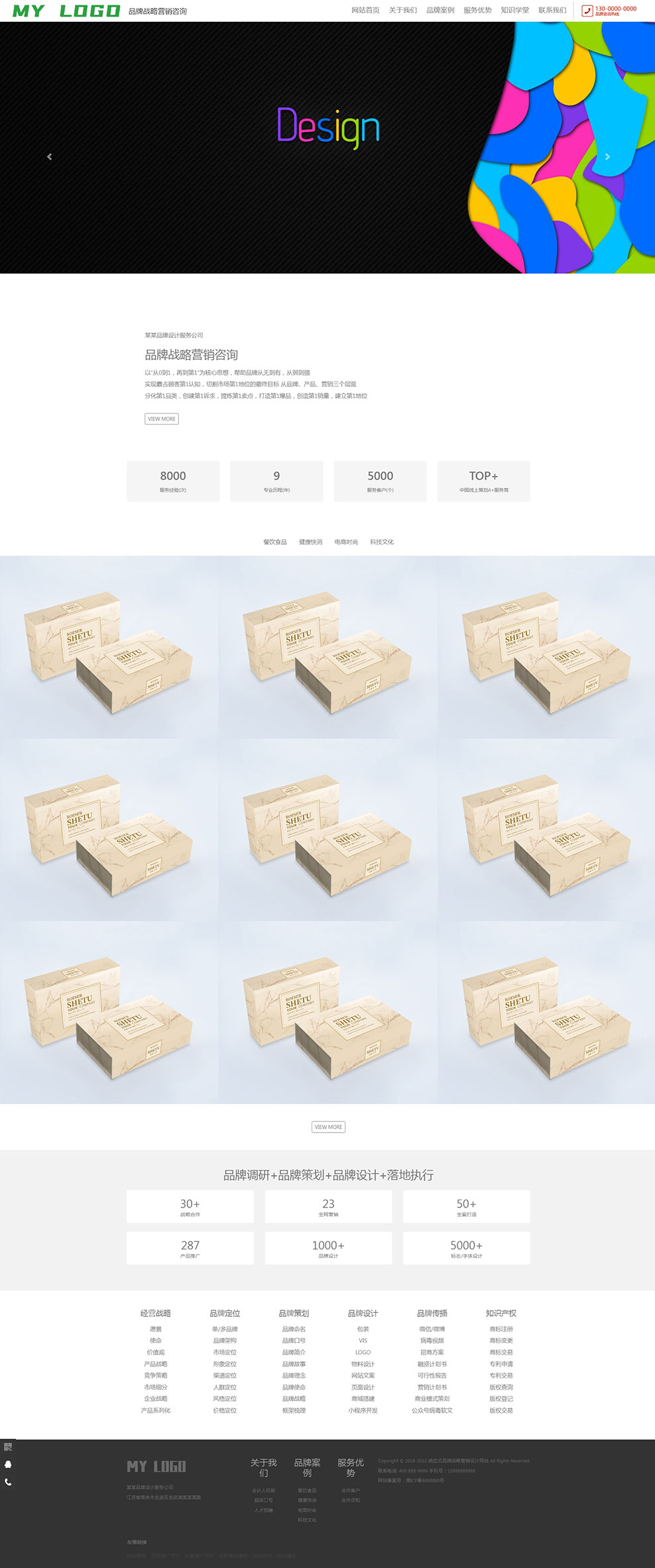Screen dimensions: 655x1568
Task: Open the 小程序开发 link
Action: (363, 1410)
